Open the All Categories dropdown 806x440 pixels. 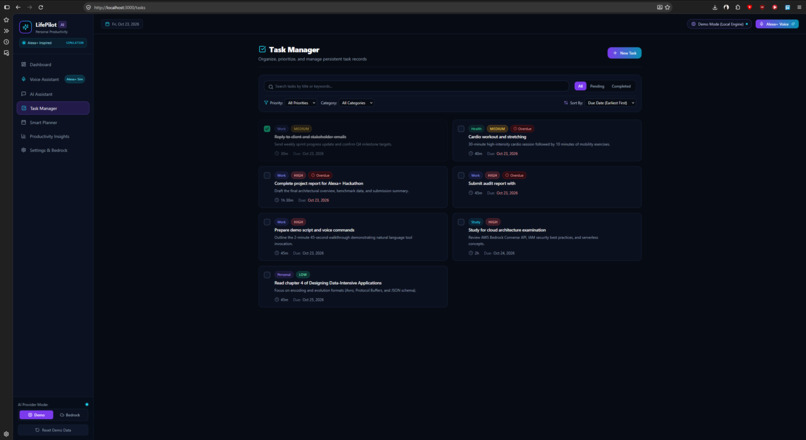(x=357, y=103)
